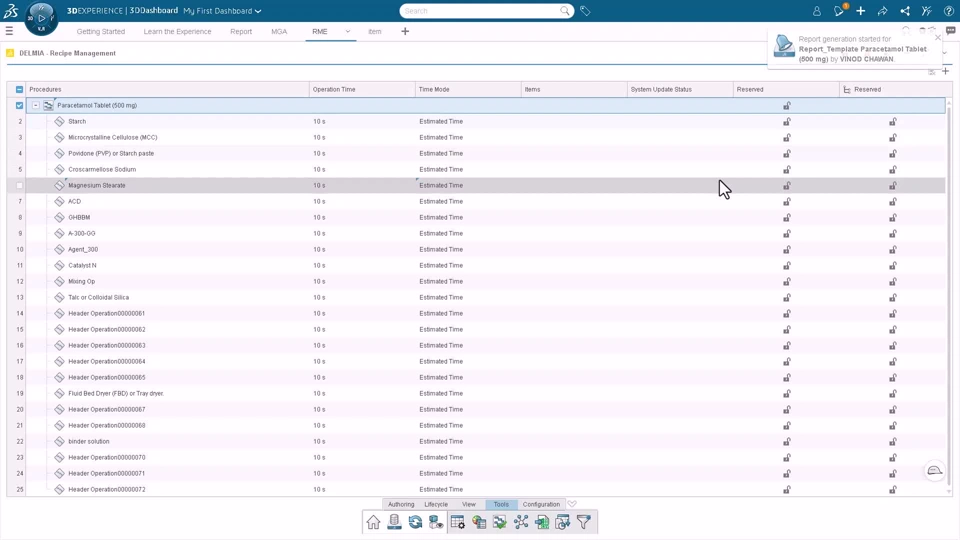This screenshot has width=960, height=540.
Task: Collapse the Paracetamol Tablet tree node
Action: [36, 105]
